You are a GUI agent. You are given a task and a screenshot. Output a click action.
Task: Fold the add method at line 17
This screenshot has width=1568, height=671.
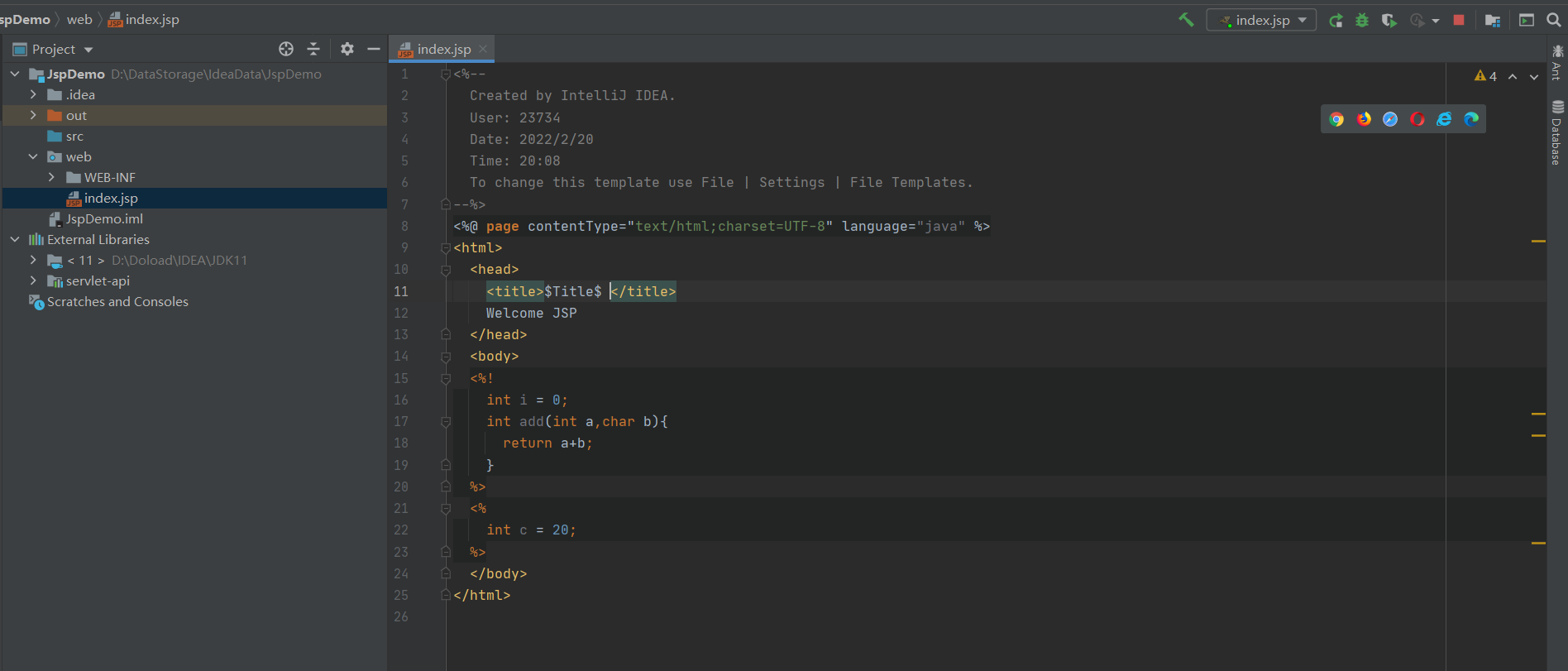446,422
